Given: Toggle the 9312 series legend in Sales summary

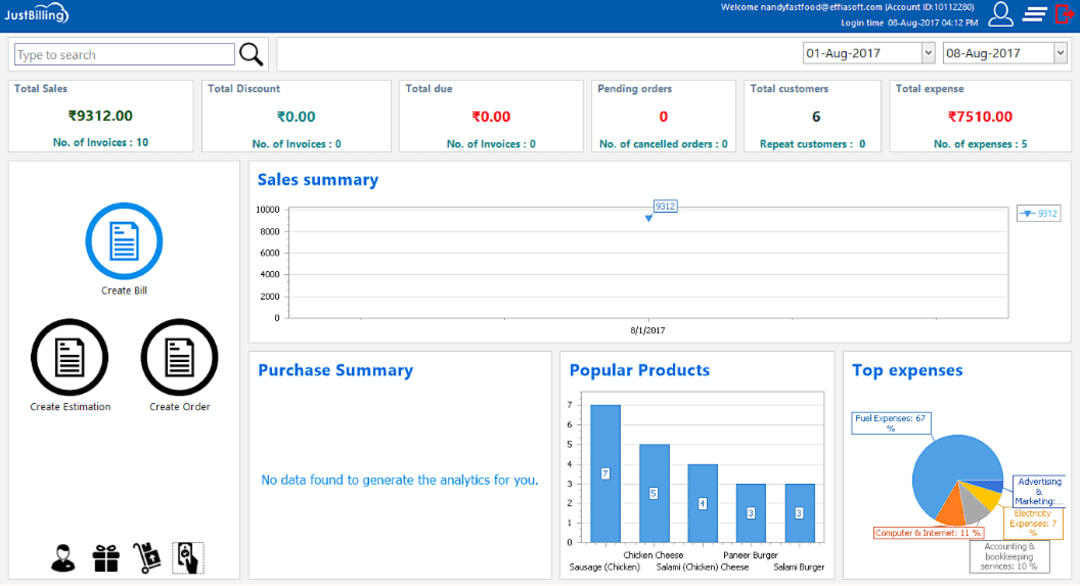Looking at the screenshot, I should click(1037, 212).
